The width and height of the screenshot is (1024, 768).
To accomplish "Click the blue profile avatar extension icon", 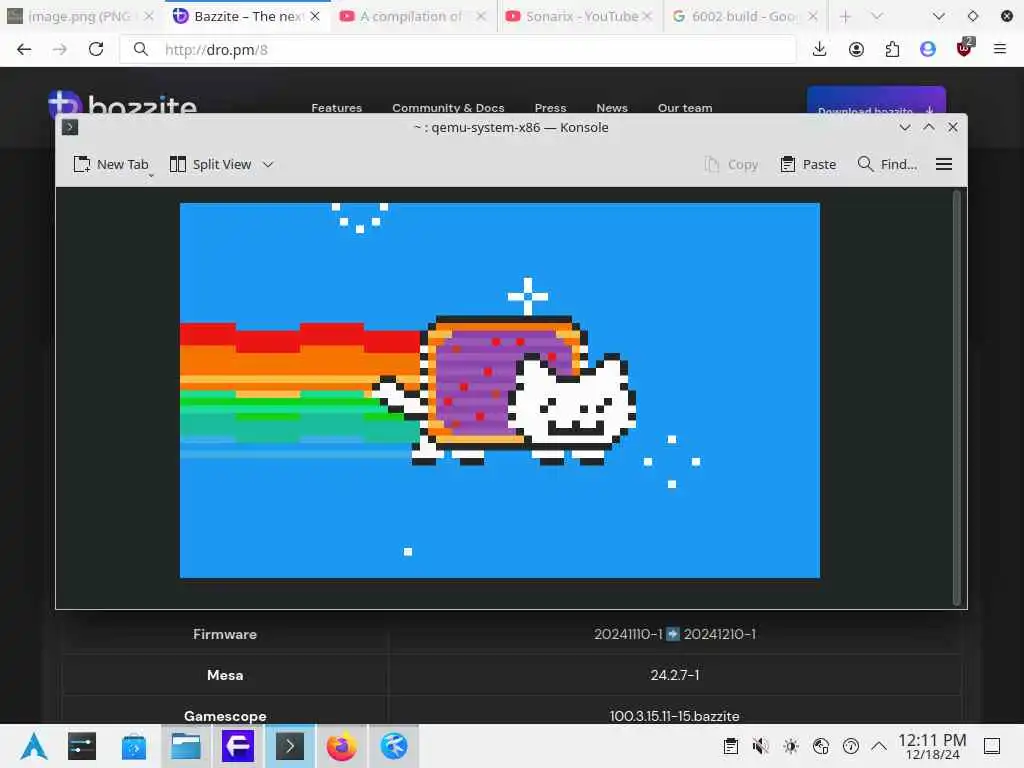I will [x=928, y=50].
